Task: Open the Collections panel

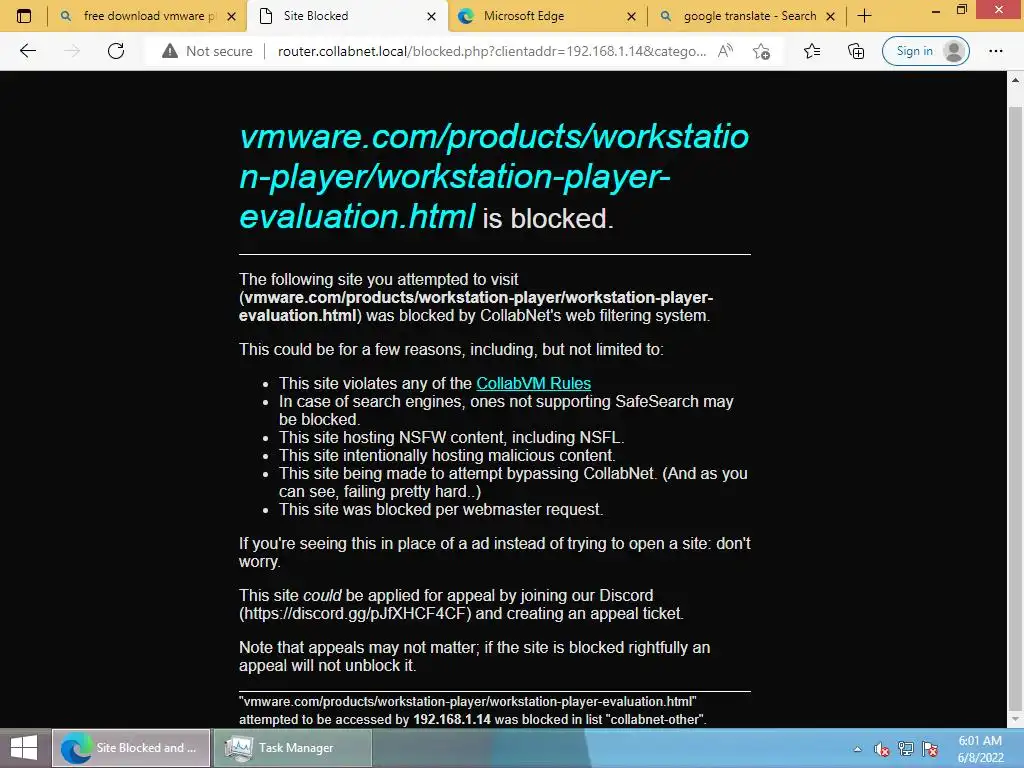Action: coord(856,51)
